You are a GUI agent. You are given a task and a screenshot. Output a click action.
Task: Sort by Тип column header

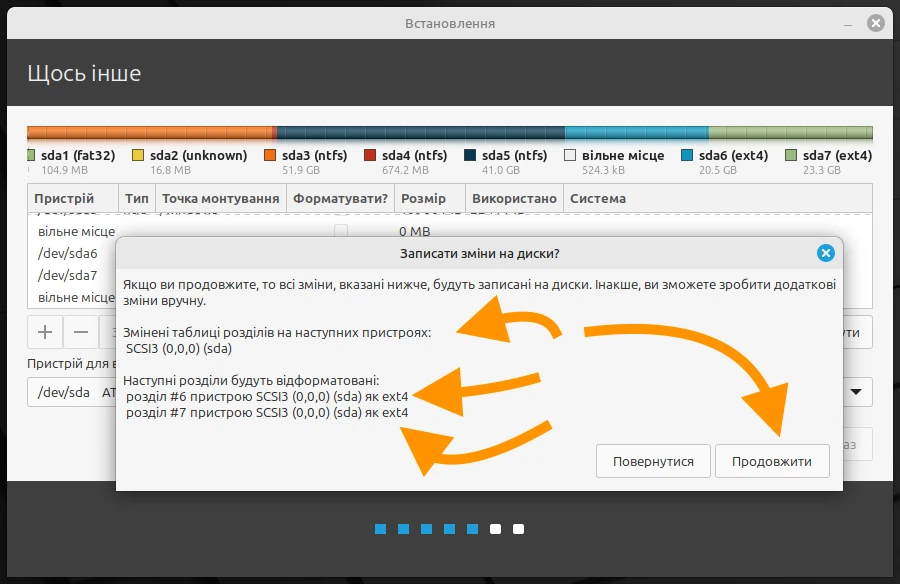[137, 199]
